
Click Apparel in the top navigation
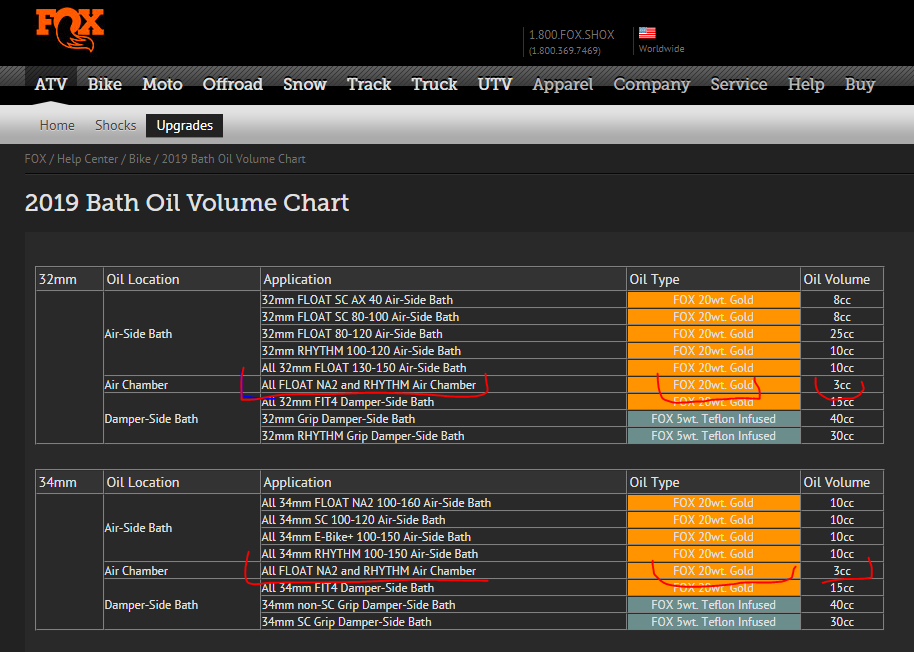562,84
